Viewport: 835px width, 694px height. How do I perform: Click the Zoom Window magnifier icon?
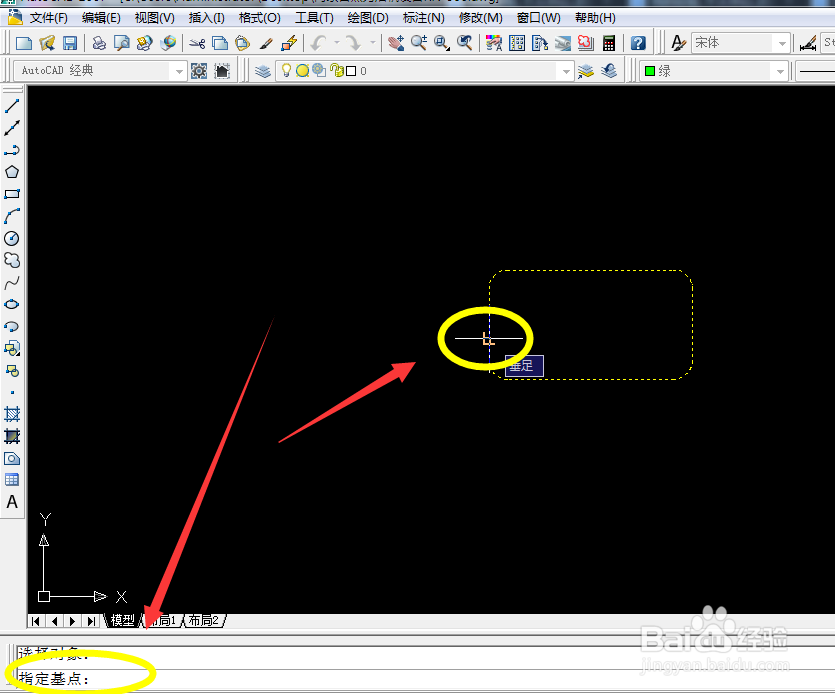click(x=441, y=43)
